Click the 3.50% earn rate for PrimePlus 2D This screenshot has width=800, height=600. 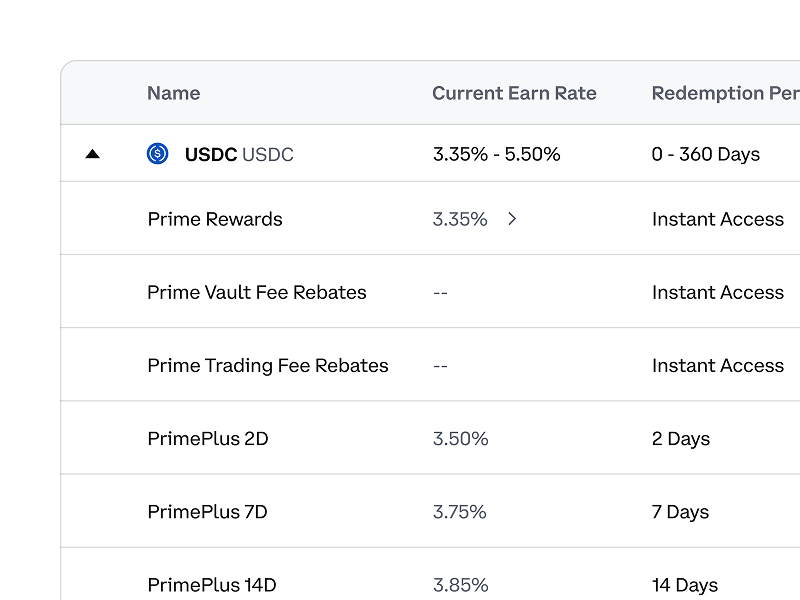click(x=459, y=438)
